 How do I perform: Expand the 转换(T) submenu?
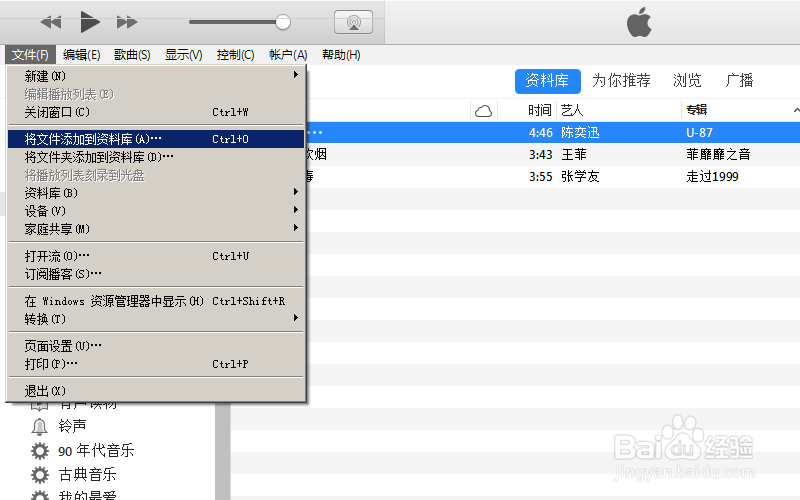pos(156,319)
